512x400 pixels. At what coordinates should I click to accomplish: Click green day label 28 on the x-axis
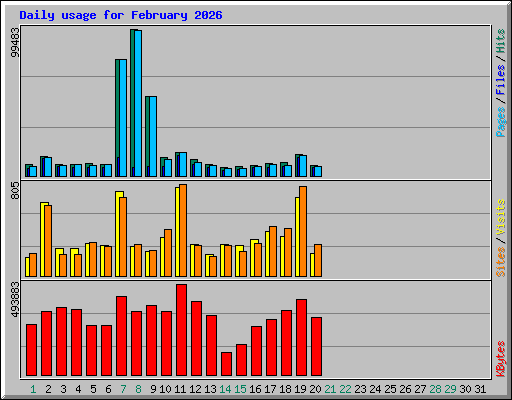coord(435,389)
